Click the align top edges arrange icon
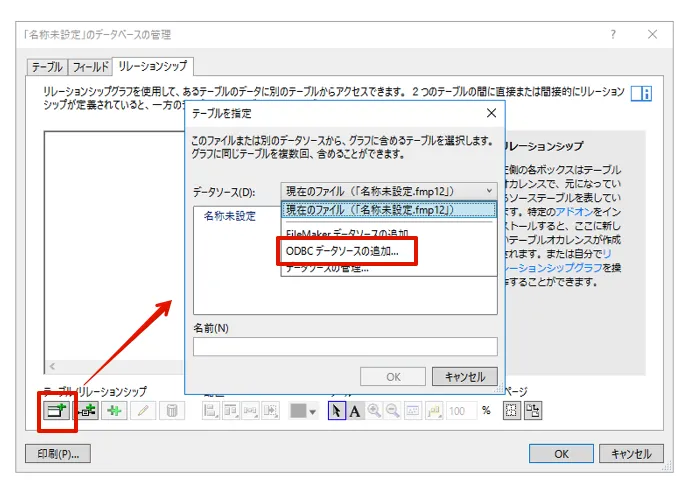 tap(231, 410)
